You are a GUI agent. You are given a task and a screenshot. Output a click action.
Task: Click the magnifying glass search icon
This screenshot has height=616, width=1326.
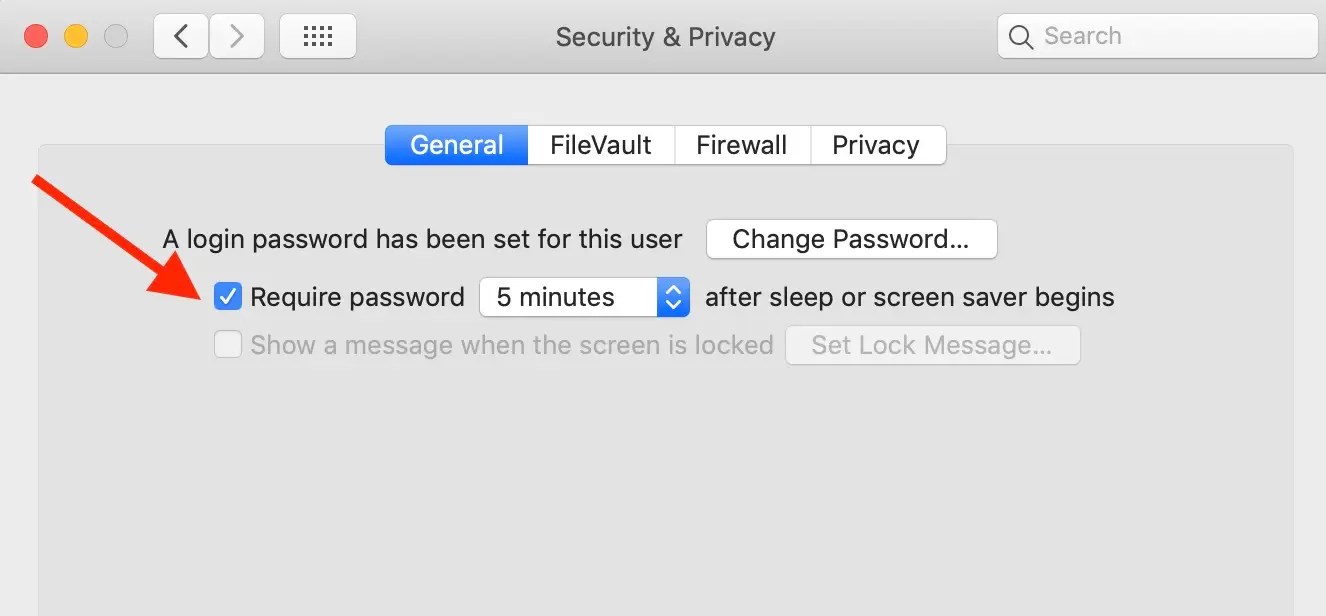[x=1021, y=37]
